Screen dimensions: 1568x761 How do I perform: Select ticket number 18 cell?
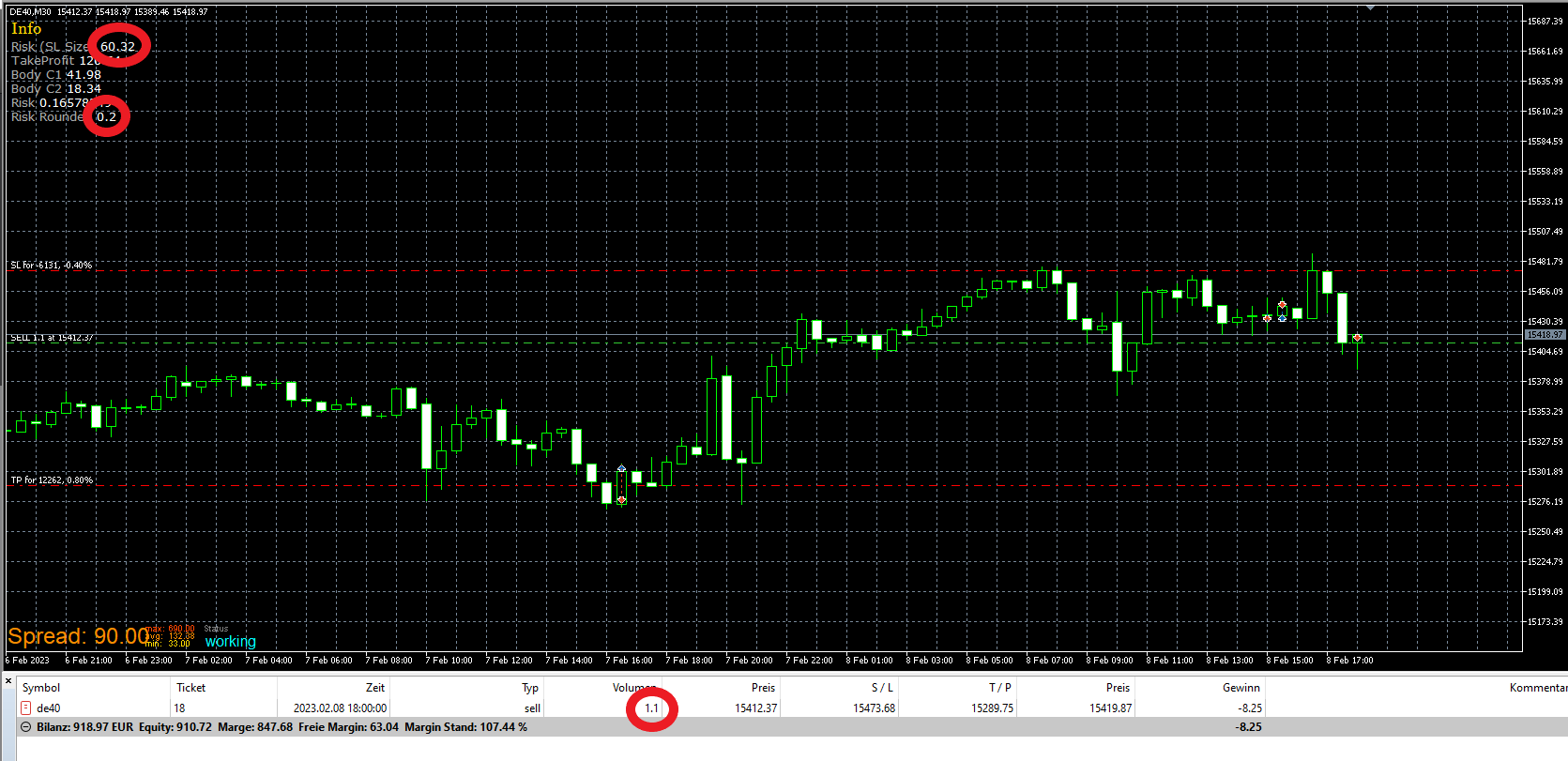(179, 708)
